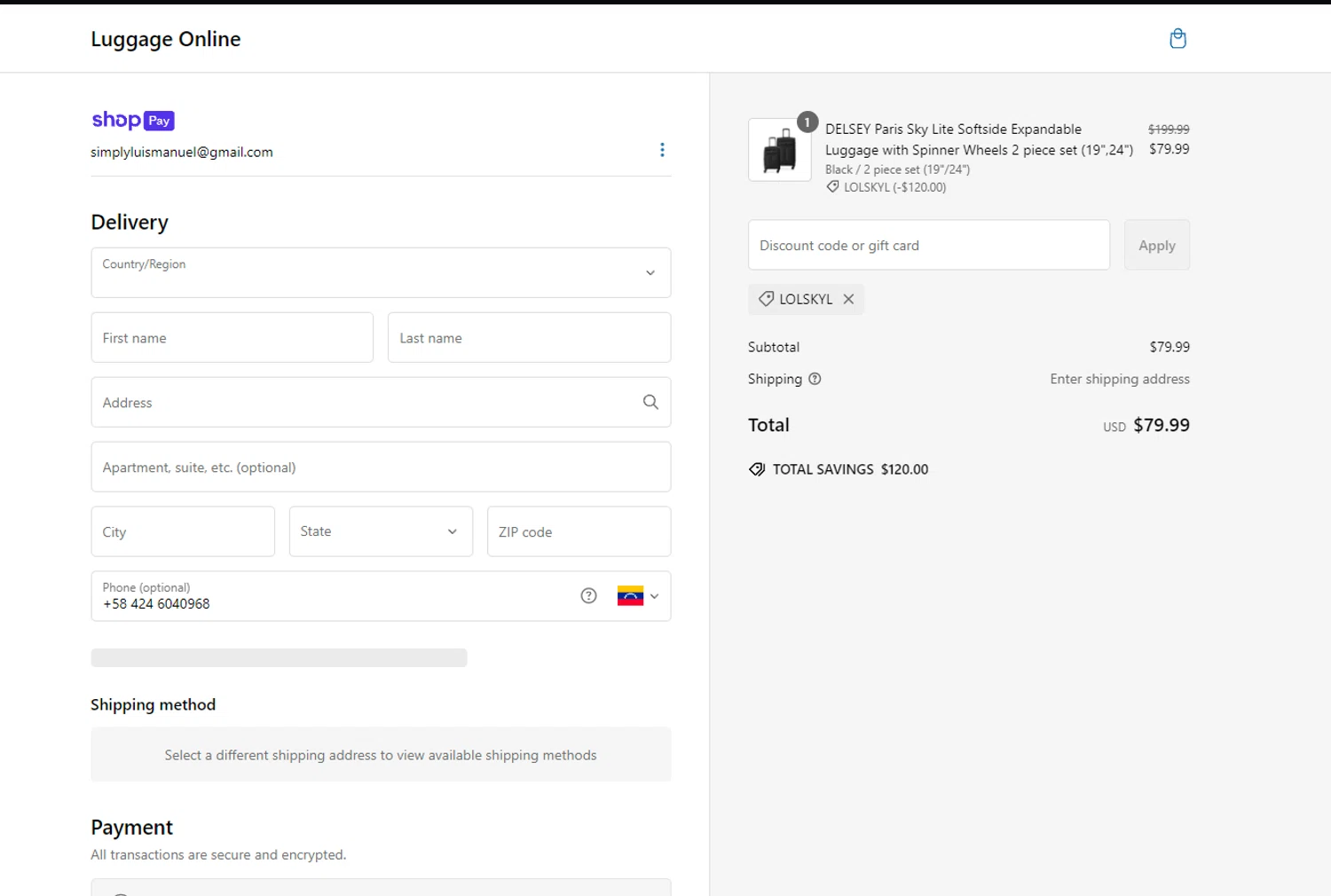This screenshot has width=1331, height=896.
Task: Click the DELSEY luggage product thumbnail
Action: pos(780,150)
